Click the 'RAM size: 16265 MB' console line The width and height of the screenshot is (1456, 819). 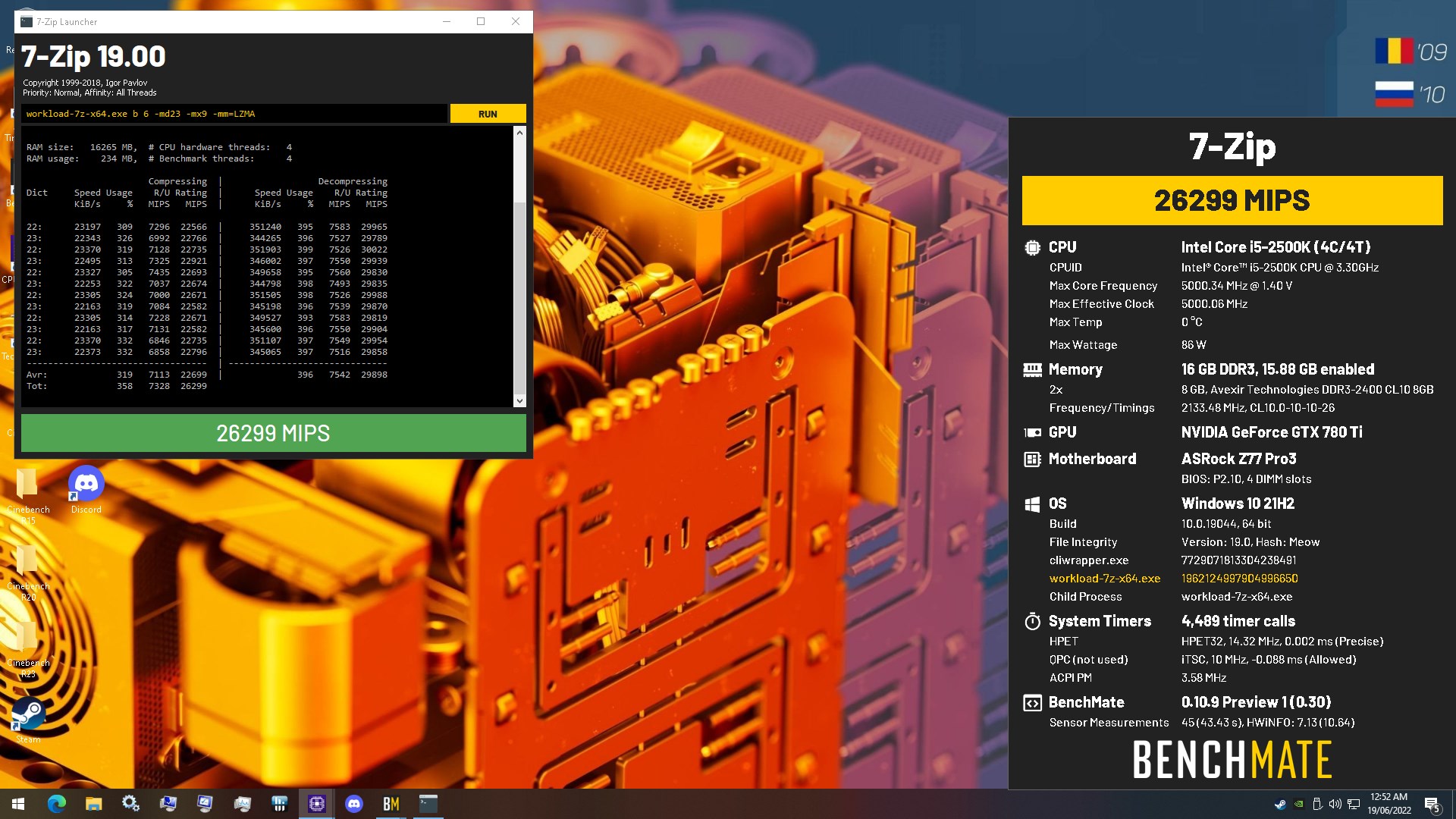click(x=80, y=147)
